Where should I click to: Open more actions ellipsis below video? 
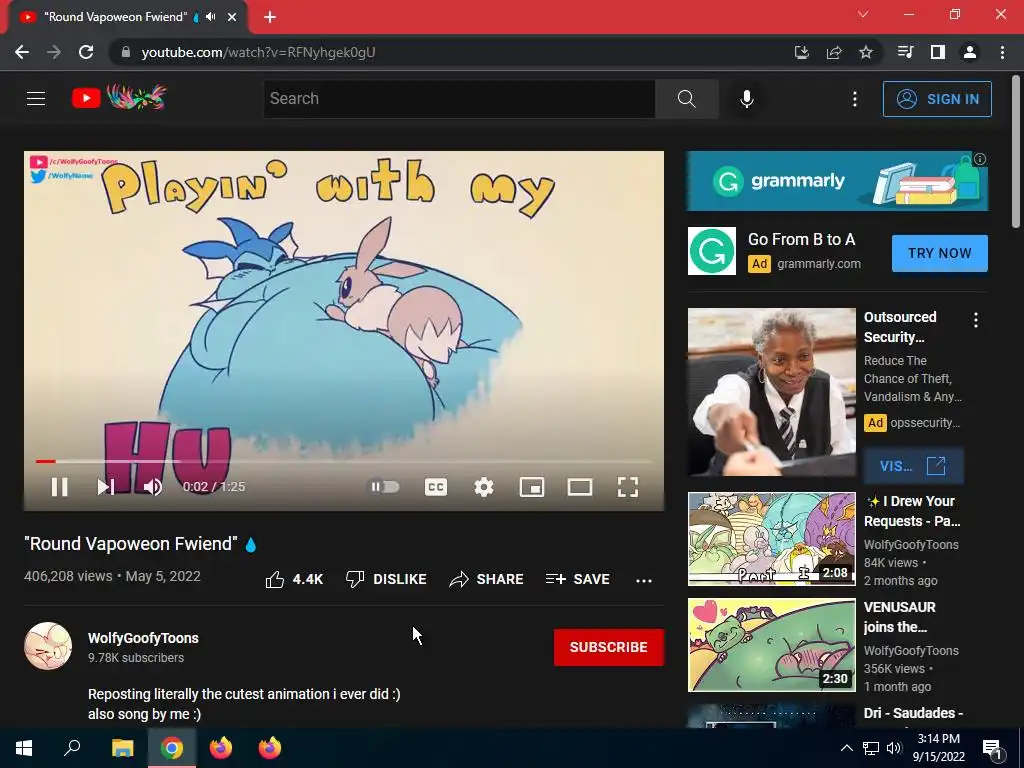pyautogui.click(x=644, y=580)
